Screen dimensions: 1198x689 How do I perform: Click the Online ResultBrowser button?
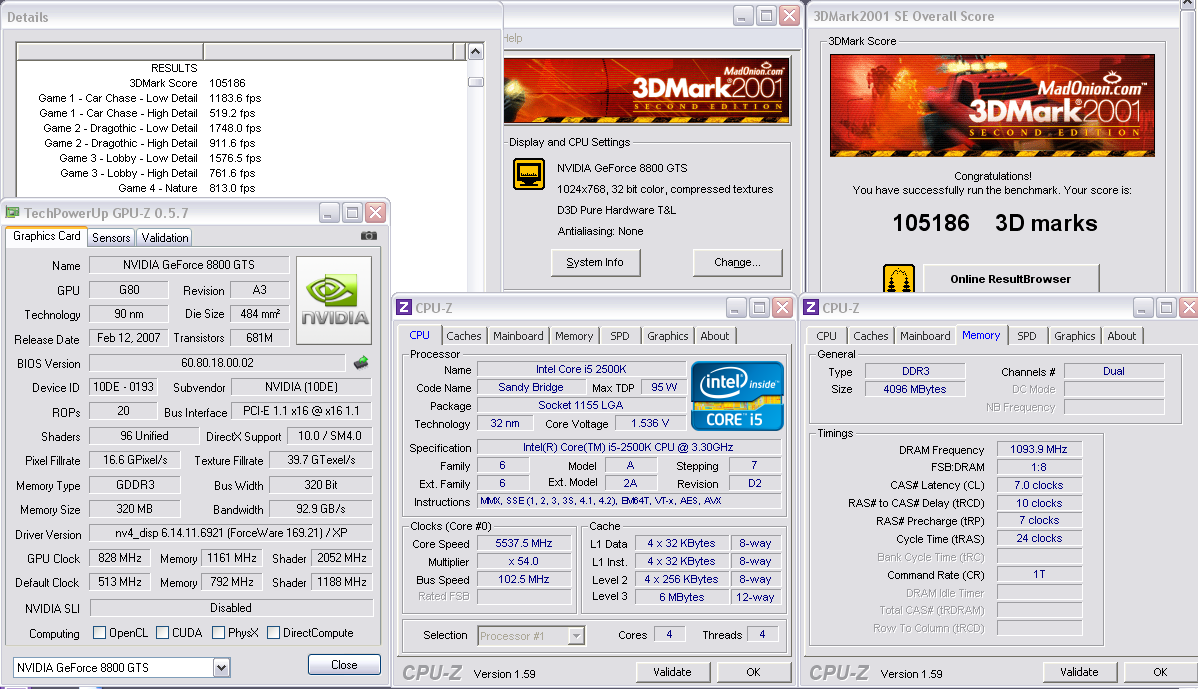point(1011,279)
